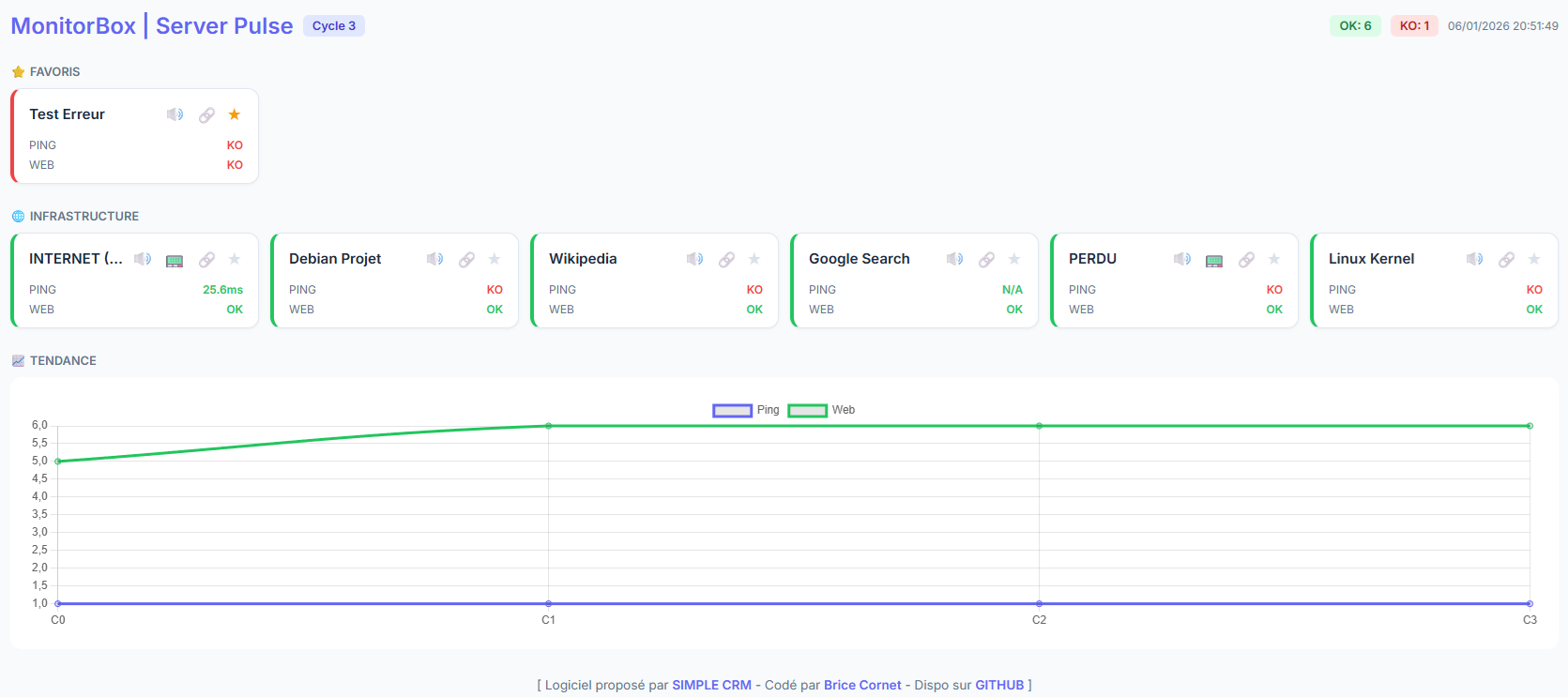Image resolution: width=1568 pixels, height=697 pixels.
Task: Star the Google Search card
Action: click(1014, 259)
